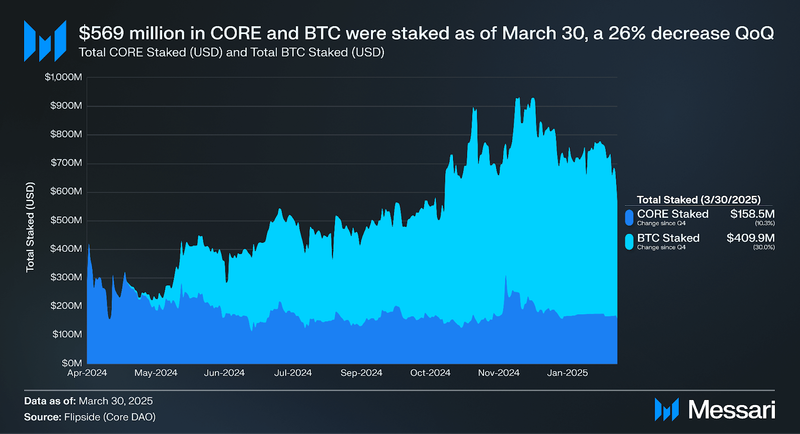Select the 'CORE Staked' legend label
The height and width of the screenshot is (434, 800).
pos(672,214)
